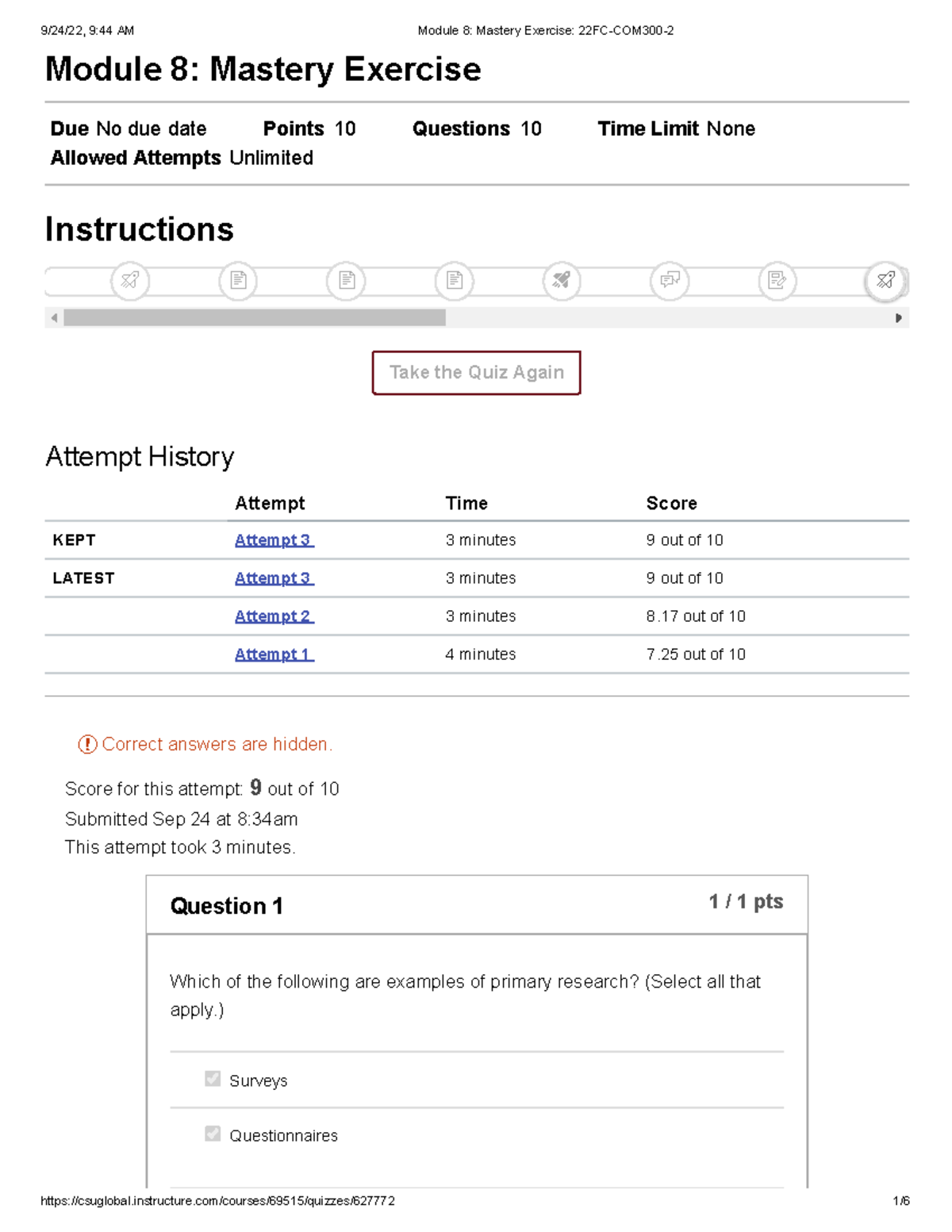Open the Attempt 1 results link
This screenshot has width=952, height=1232.
click(x=273, y=654)
